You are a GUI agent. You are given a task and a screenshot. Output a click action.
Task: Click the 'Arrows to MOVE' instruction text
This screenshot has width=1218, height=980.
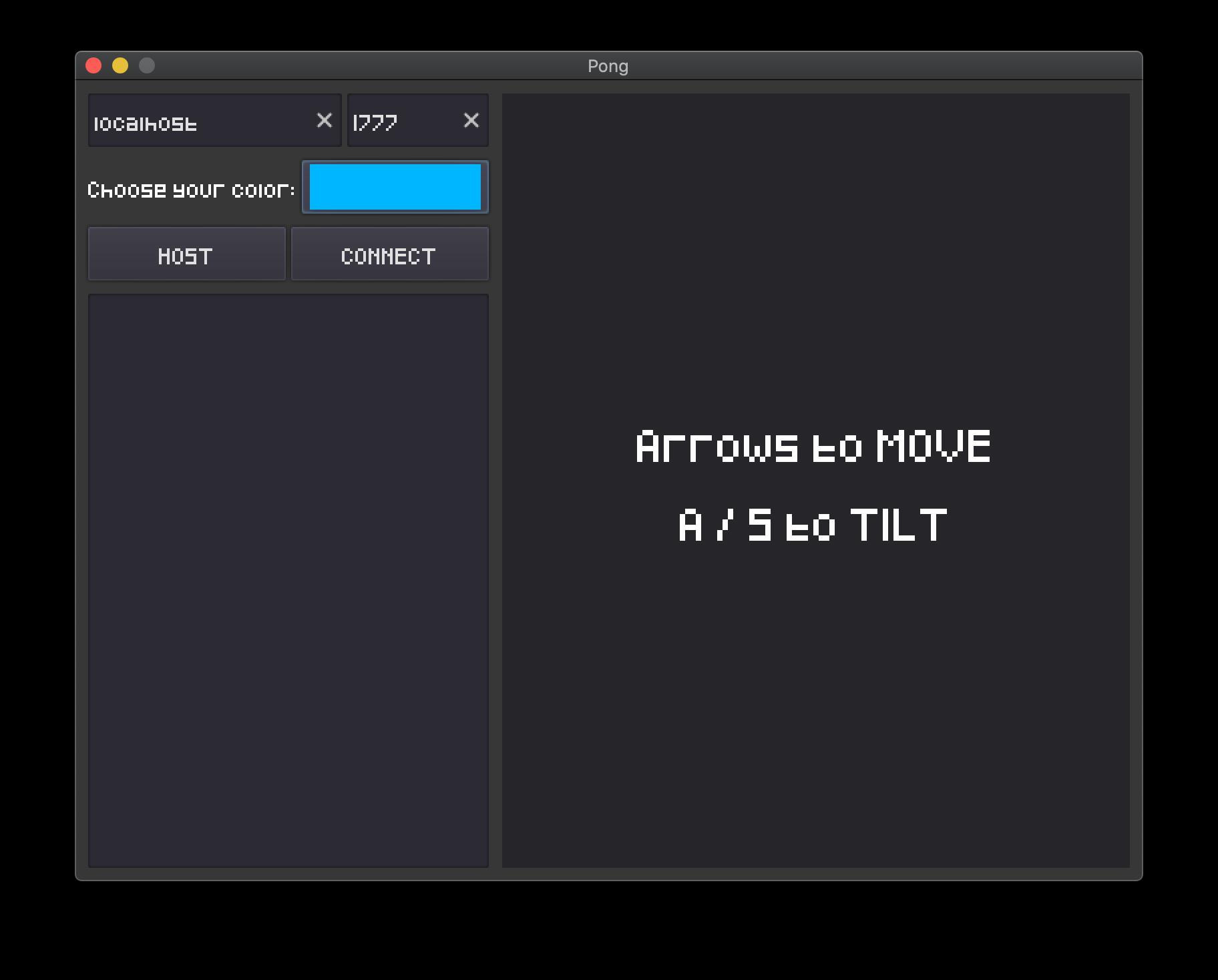(813, 447)
